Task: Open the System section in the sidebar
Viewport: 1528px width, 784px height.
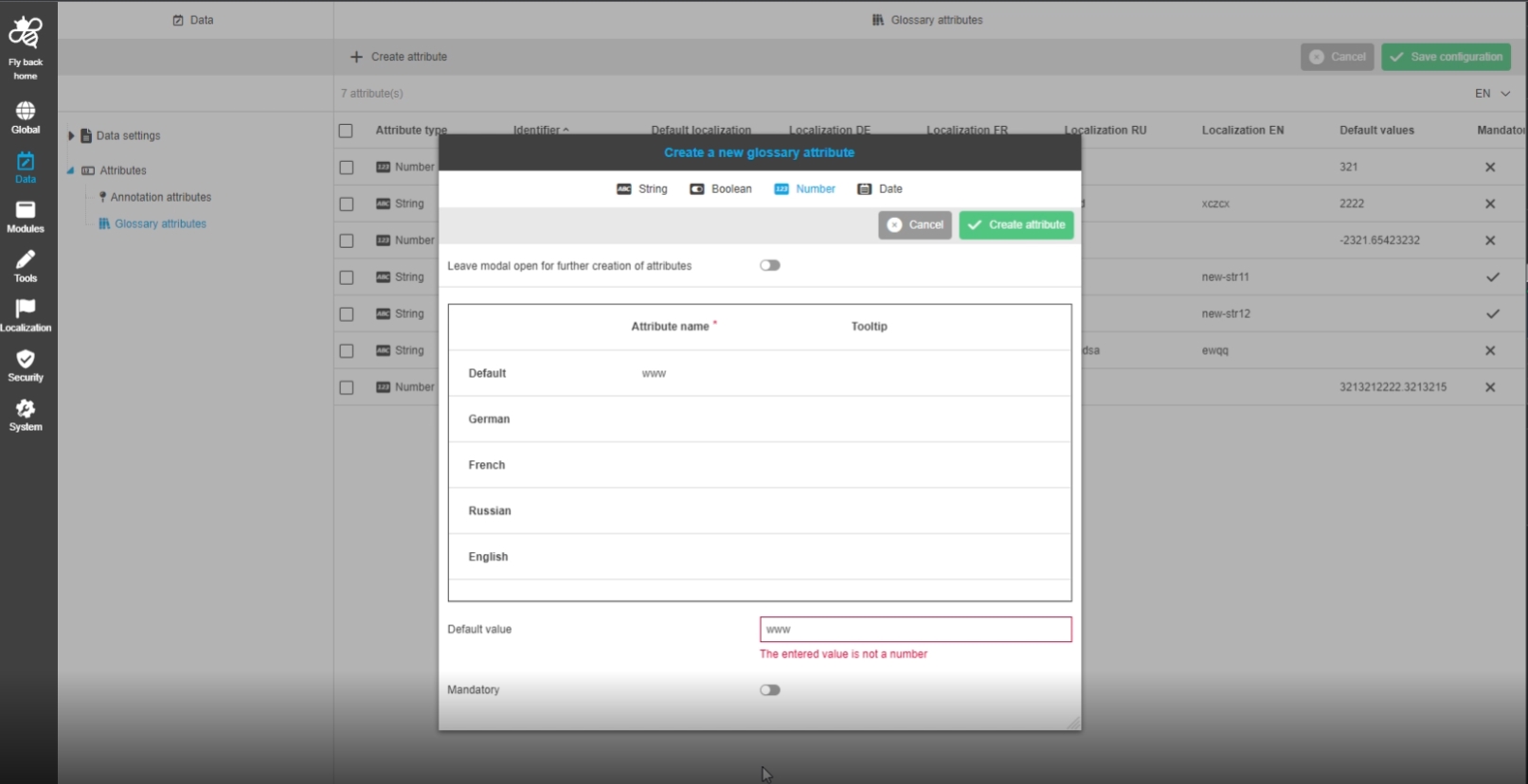Action: coord(26,415)
